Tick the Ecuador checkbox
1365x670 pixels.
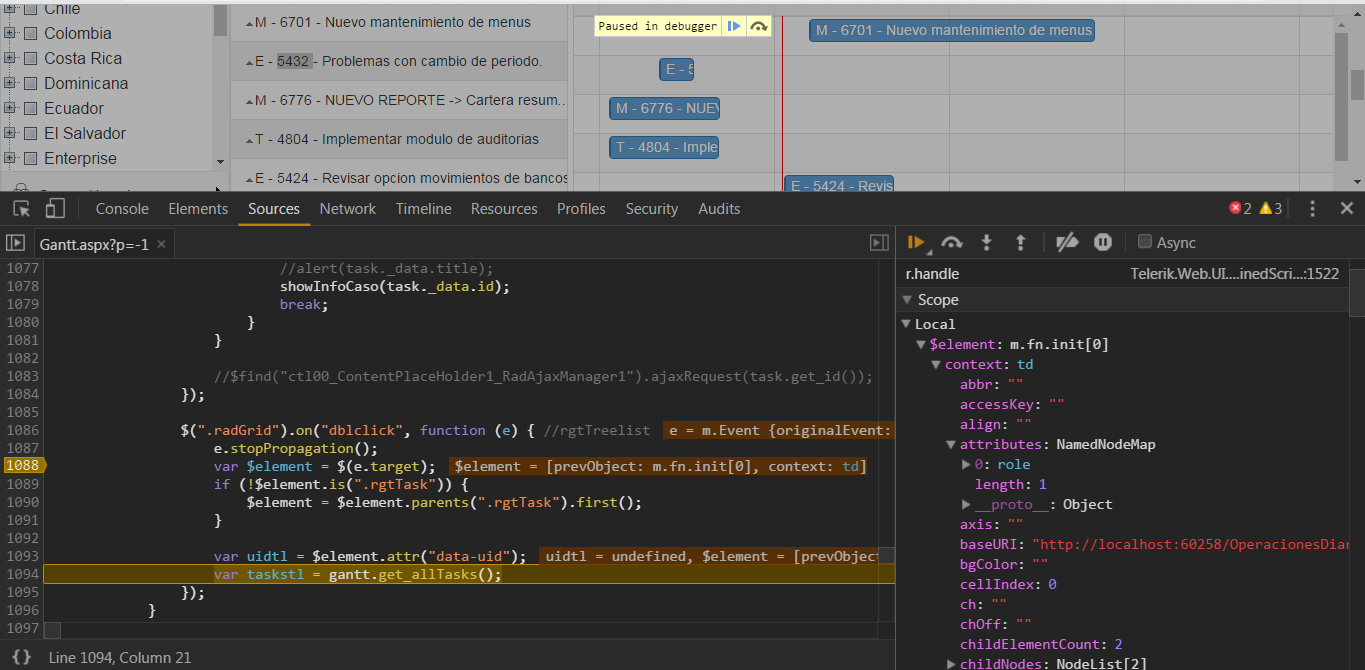click(30, 108)
